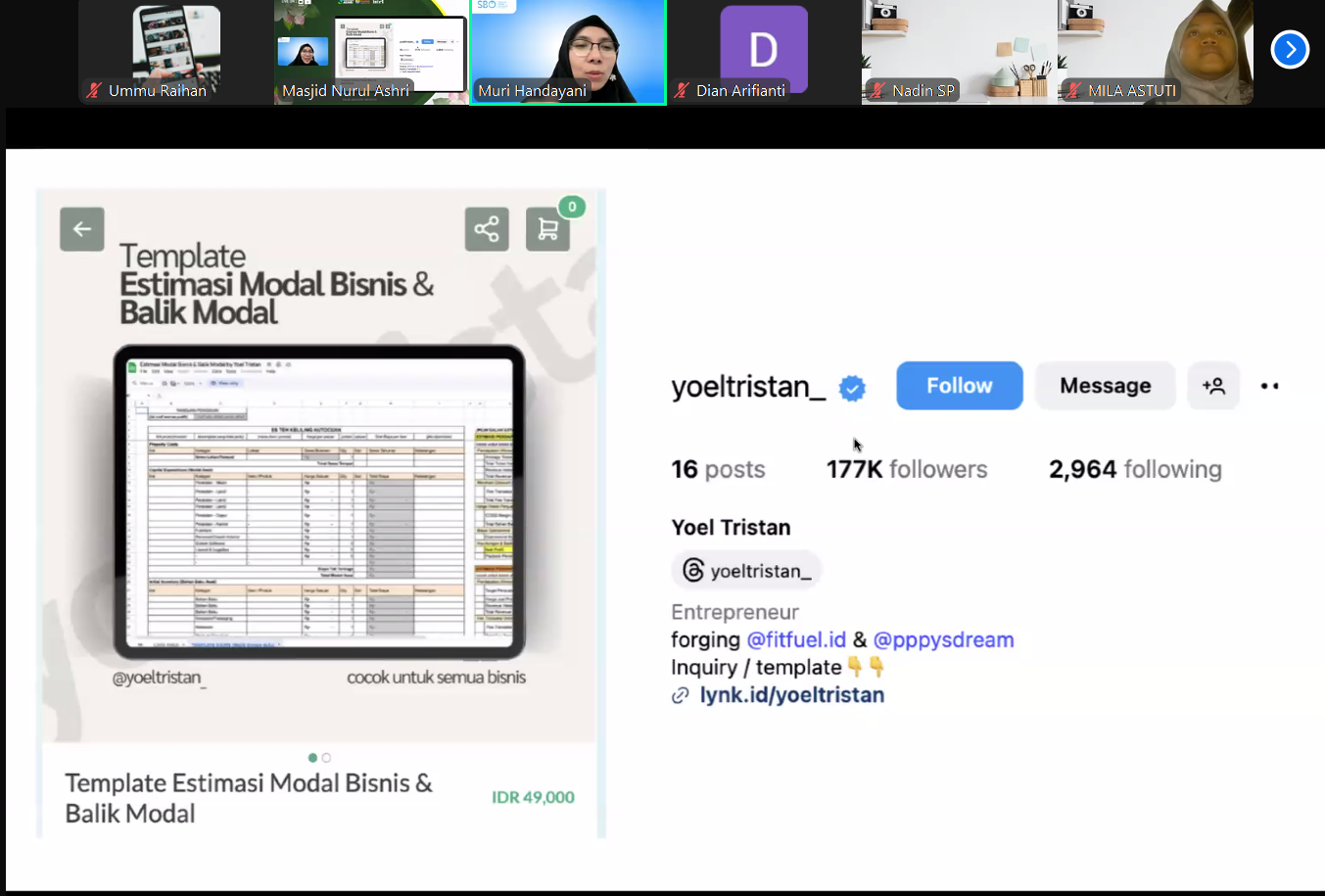The image size is (1325, 896).
Task: Click the Threads yoeltristan_ badge
Action: (x=747, y=571)
